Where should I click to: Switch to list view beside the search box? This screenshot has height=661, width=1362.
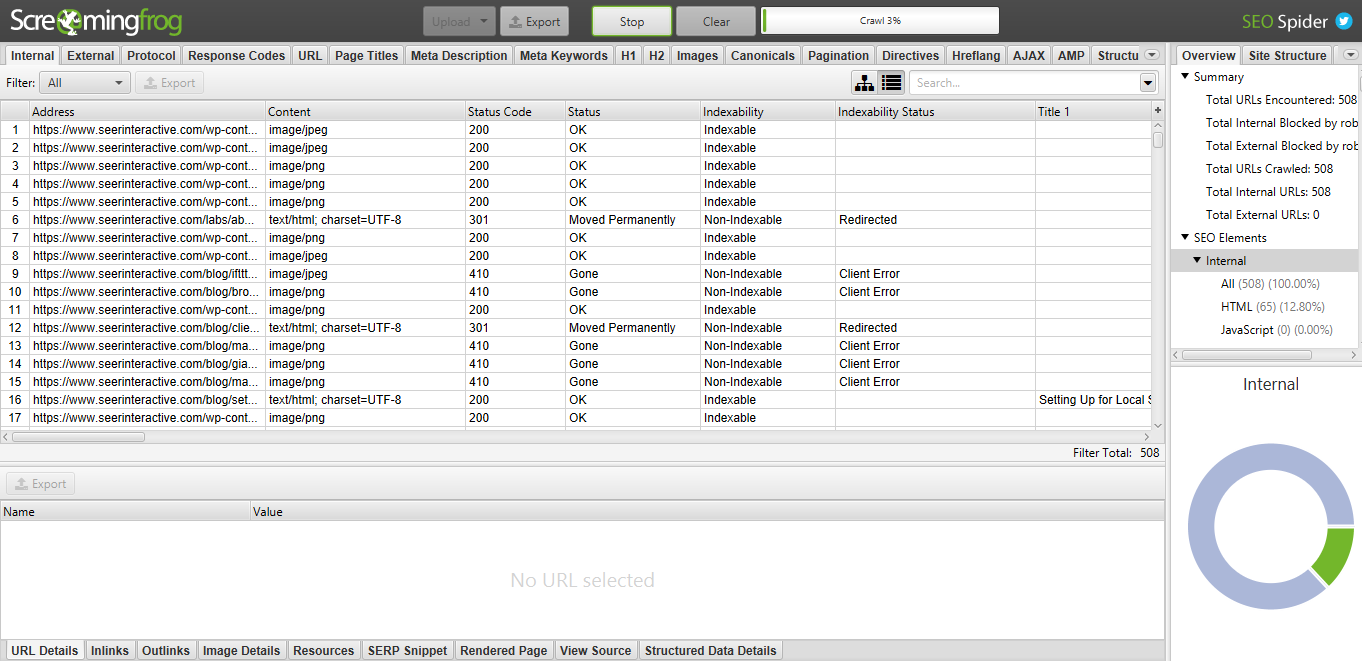890,83
